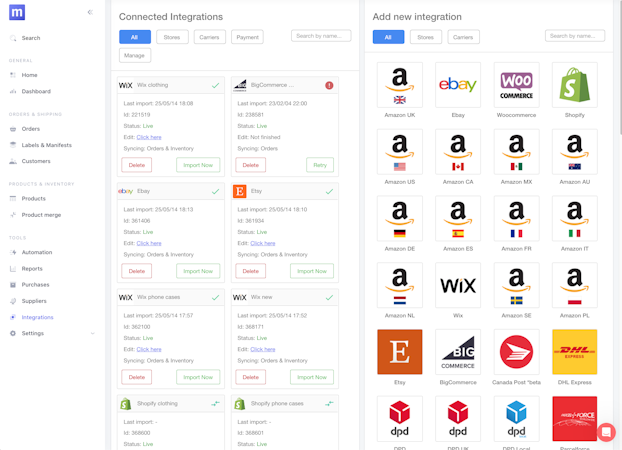Image resolution: width=622 pixels, height=450 pixels.
Task: Select the Shopify integration tile
Action: tap(574, 85)
